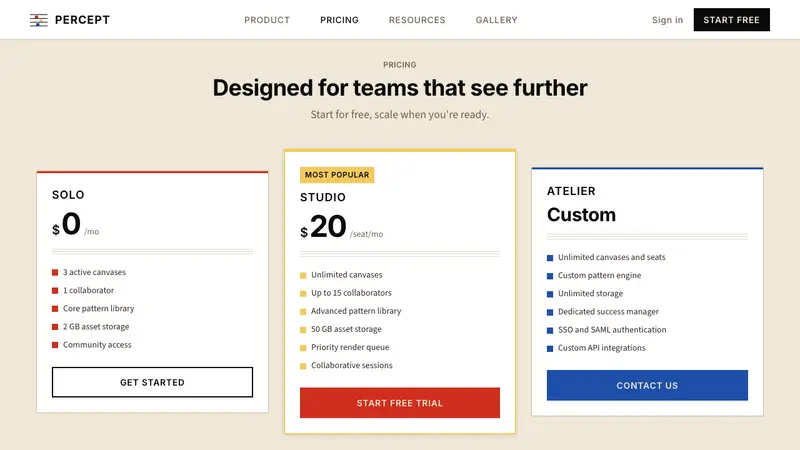Begin the Start Free Trial for Studio

[x=400, y=403]
